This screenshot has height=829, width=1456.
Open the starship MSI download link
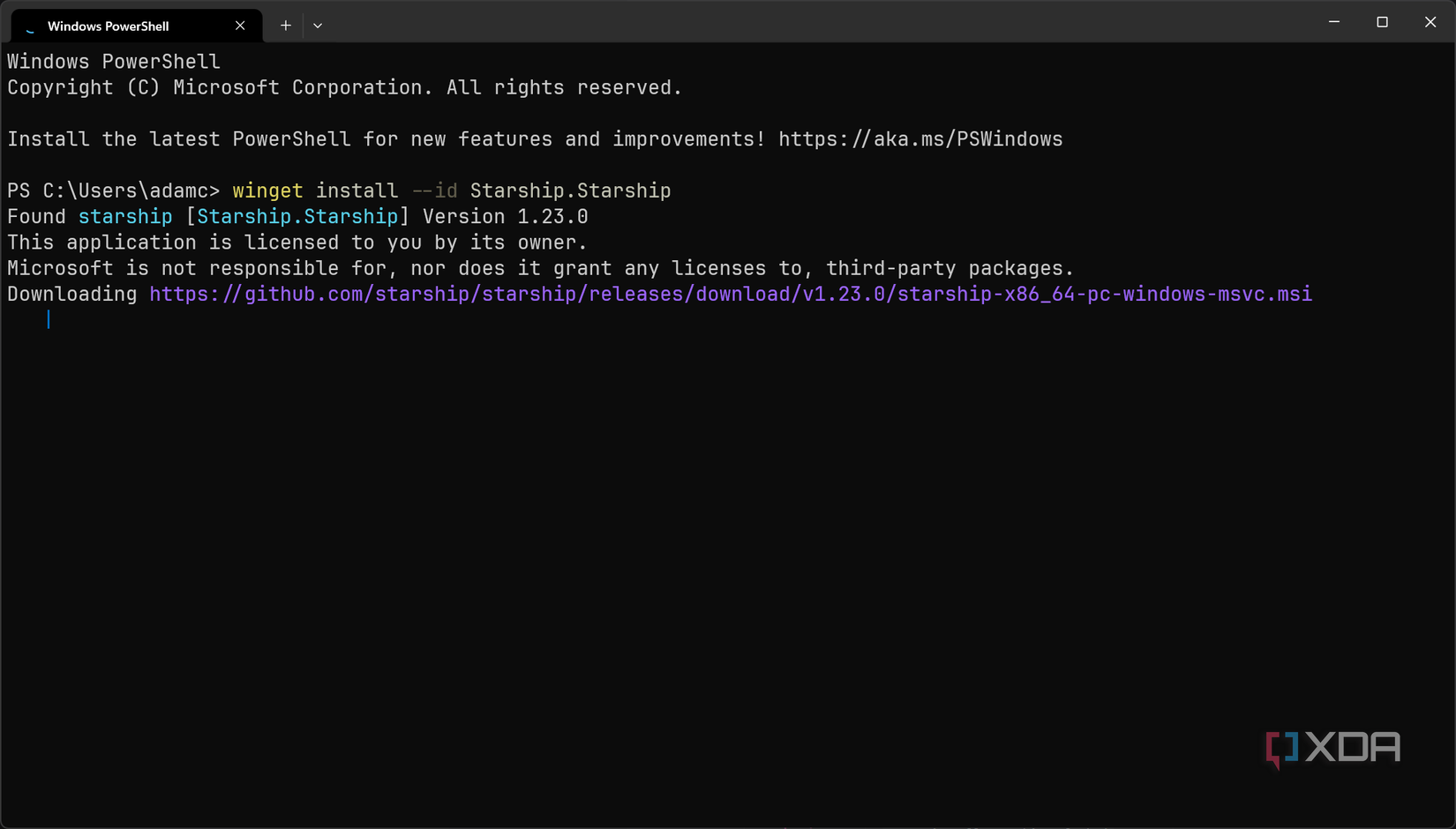pyautogui.click(x=730, y=294)
